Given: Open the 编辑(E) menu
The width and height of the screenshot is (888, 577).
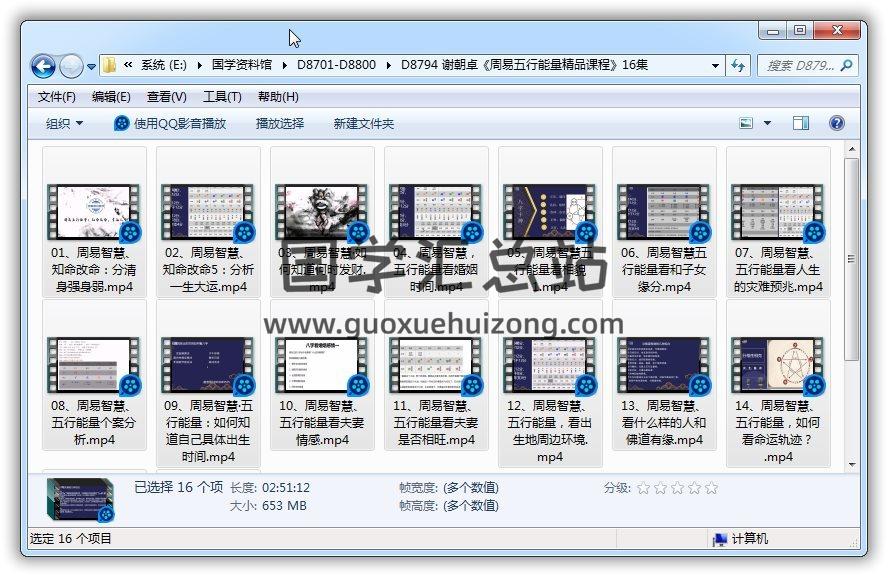Looking at the screenshot, I should pos(111,97).
